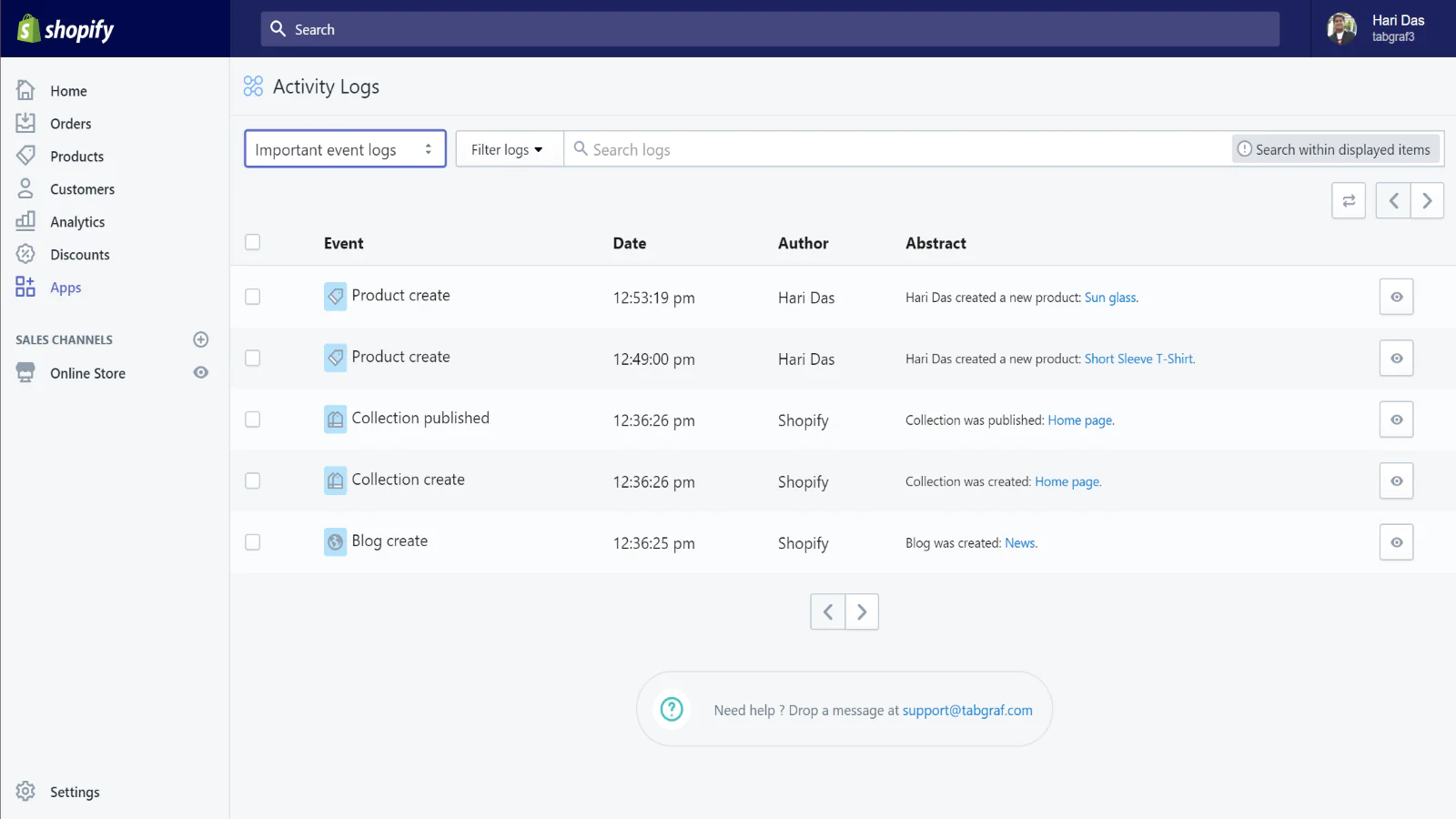
Task: Open the Short Sleeve T-Shirt link
Action: pos(1138,359)
